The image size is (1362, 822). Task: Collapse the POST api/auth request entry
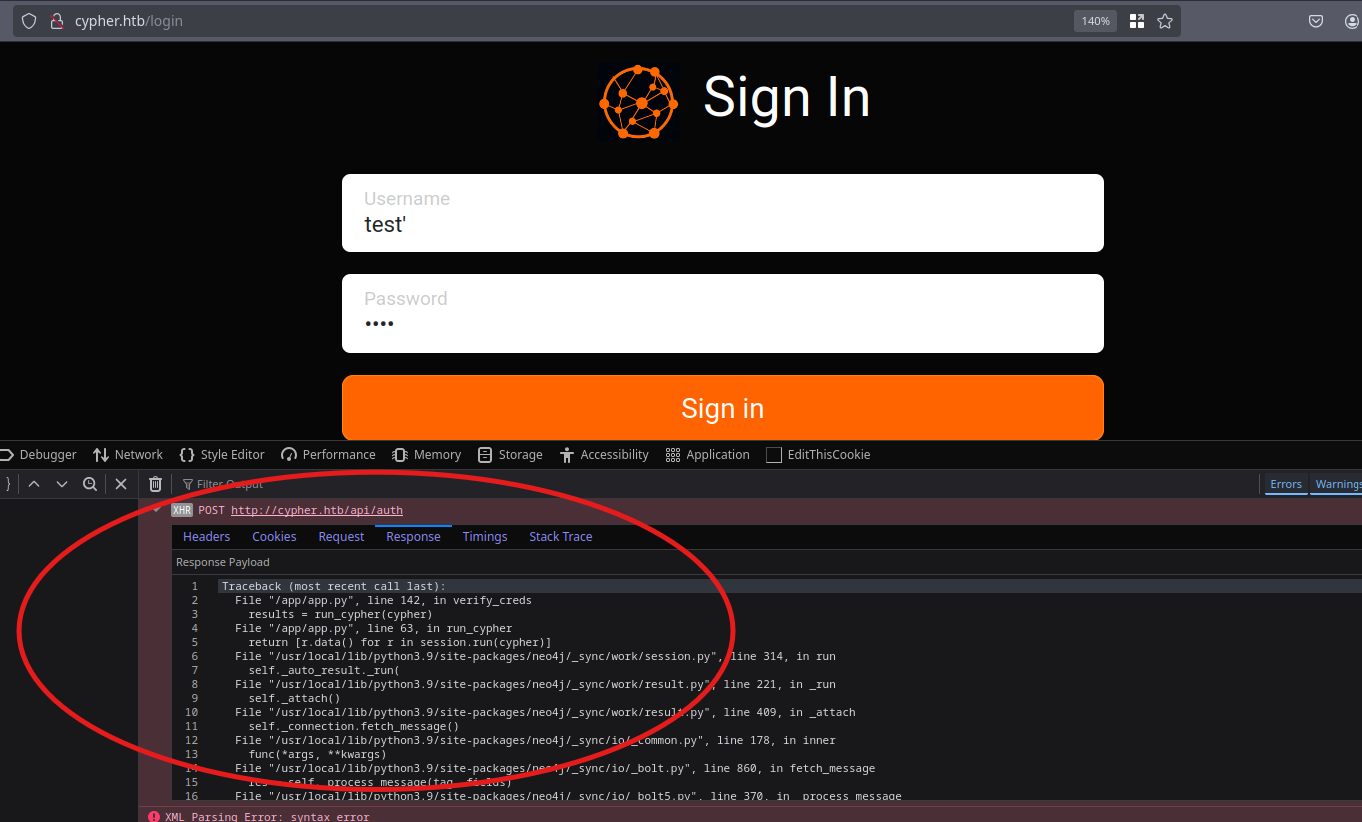(x=157, y=510)
